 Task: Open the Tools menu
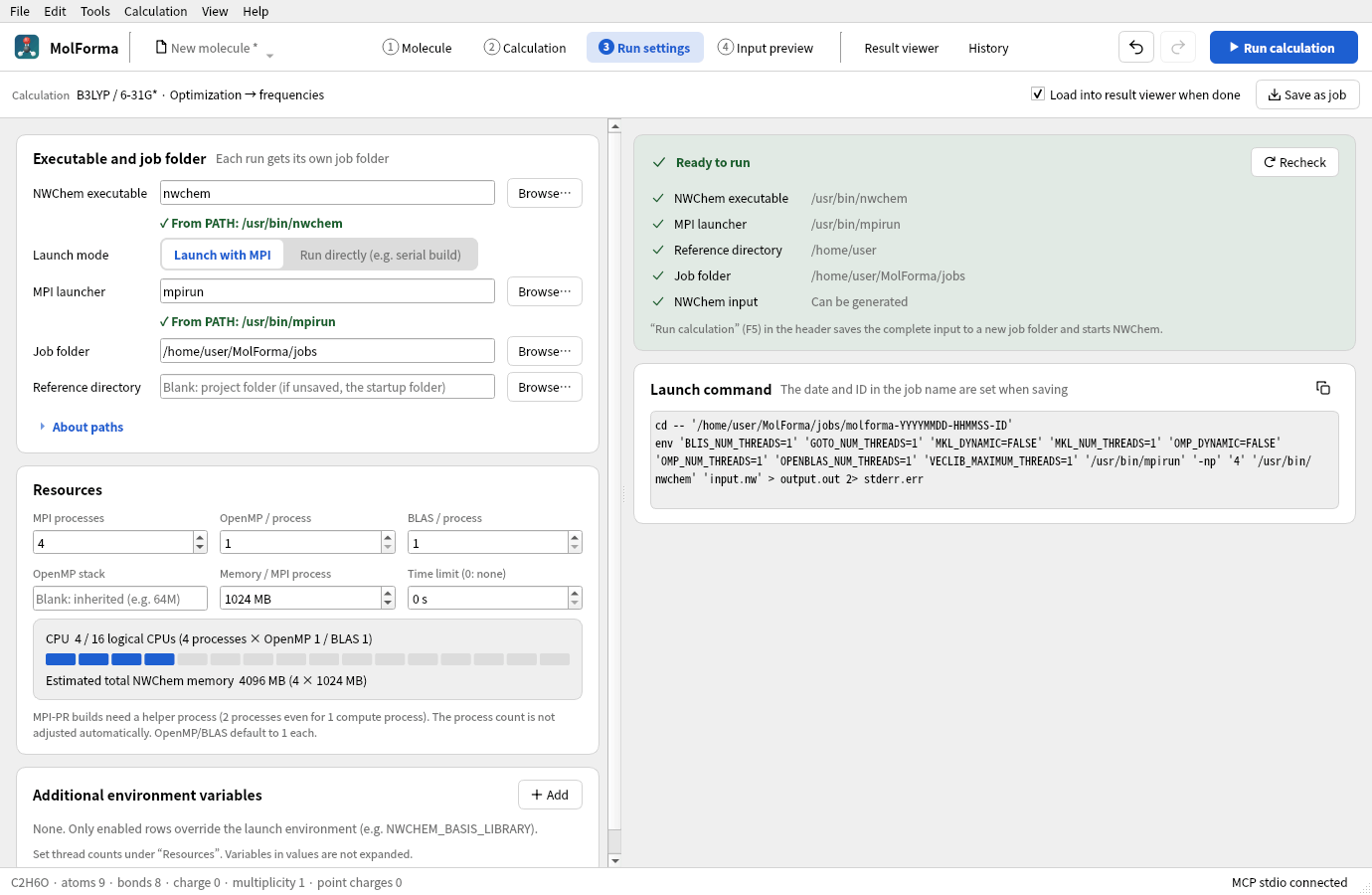(95, 11)
